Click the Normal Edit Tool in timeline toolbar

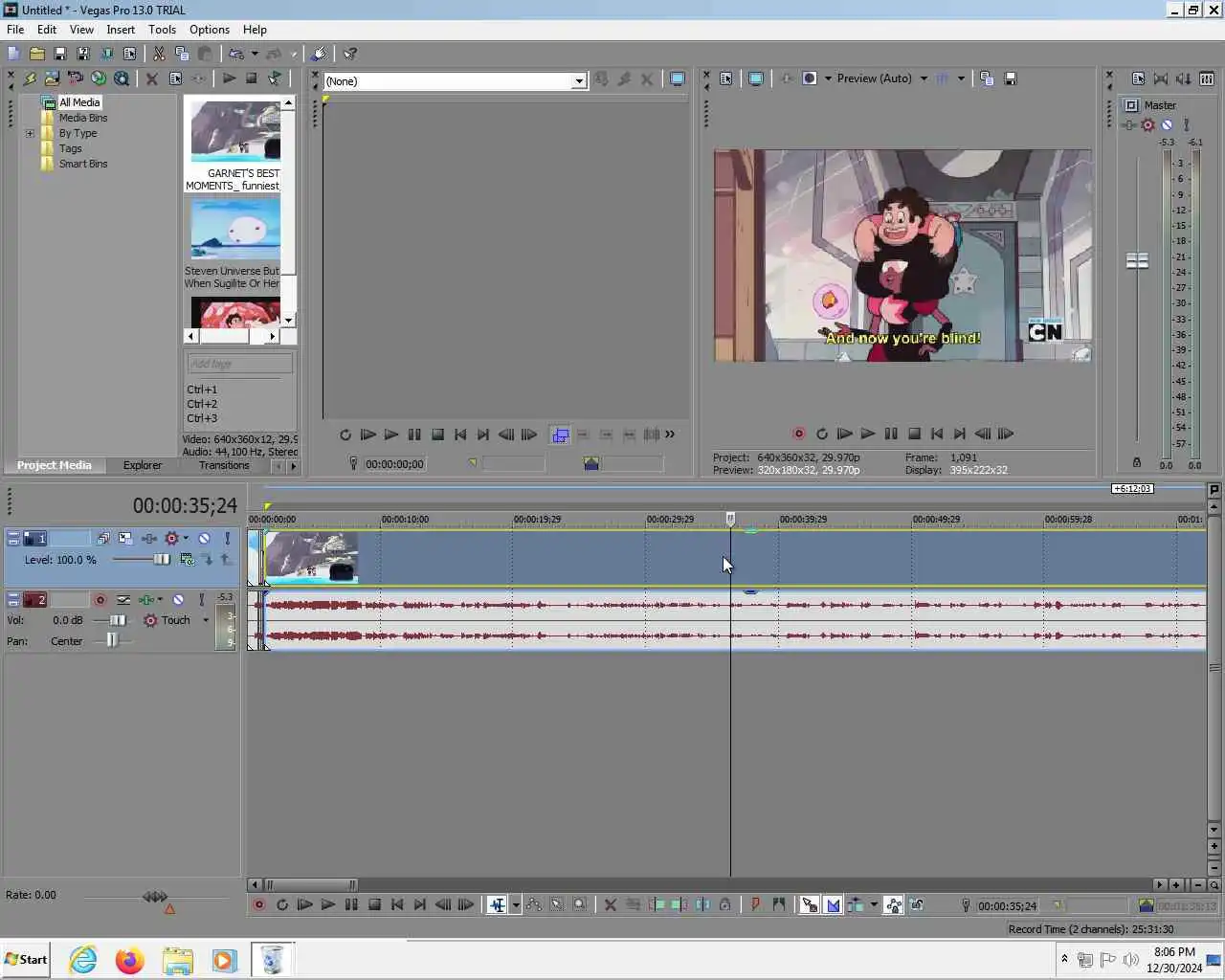tap(498, 904)
